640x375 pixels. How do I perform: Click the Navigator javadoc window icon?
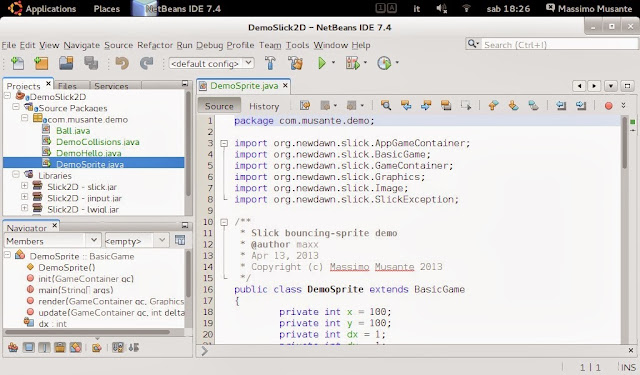[x=180, y=240]
